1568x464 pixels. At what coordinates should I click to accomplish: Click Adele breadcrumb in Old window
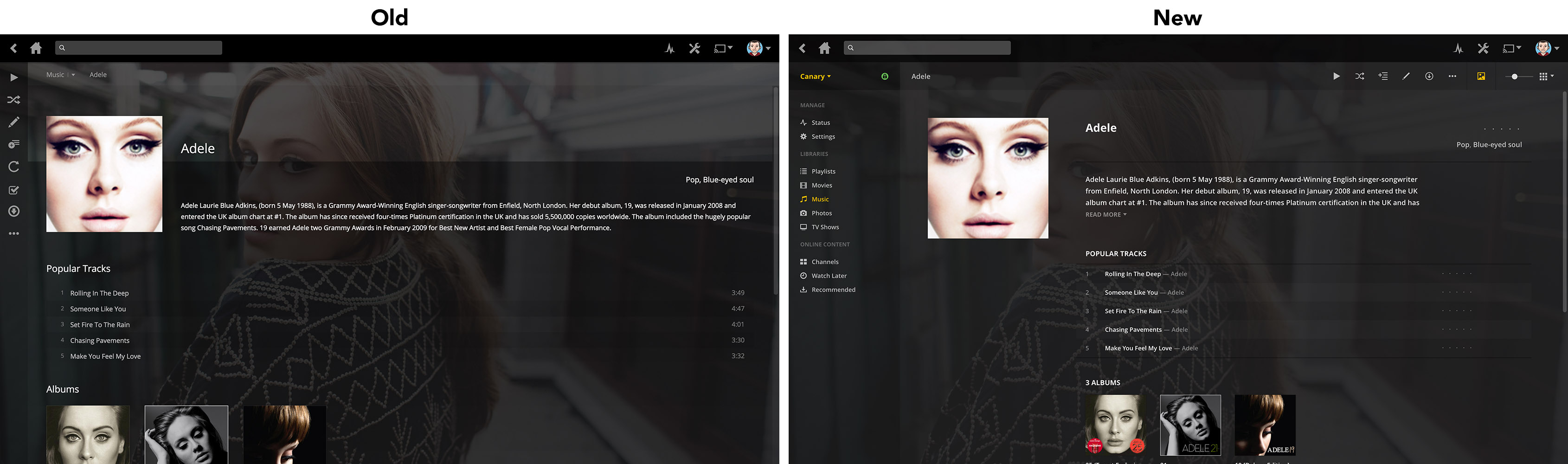click(x=98, y=75)
